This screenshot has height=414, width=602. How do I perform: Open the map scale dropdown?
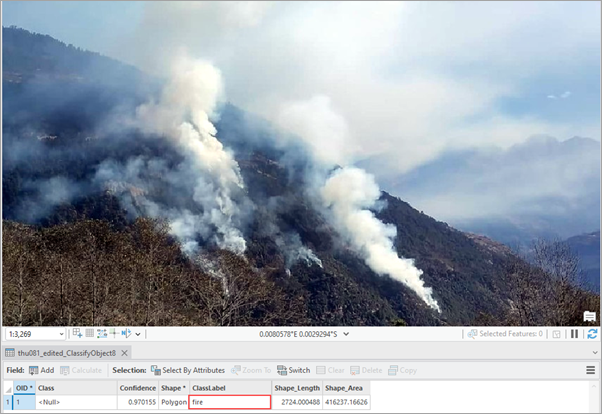tap(61, 334)
